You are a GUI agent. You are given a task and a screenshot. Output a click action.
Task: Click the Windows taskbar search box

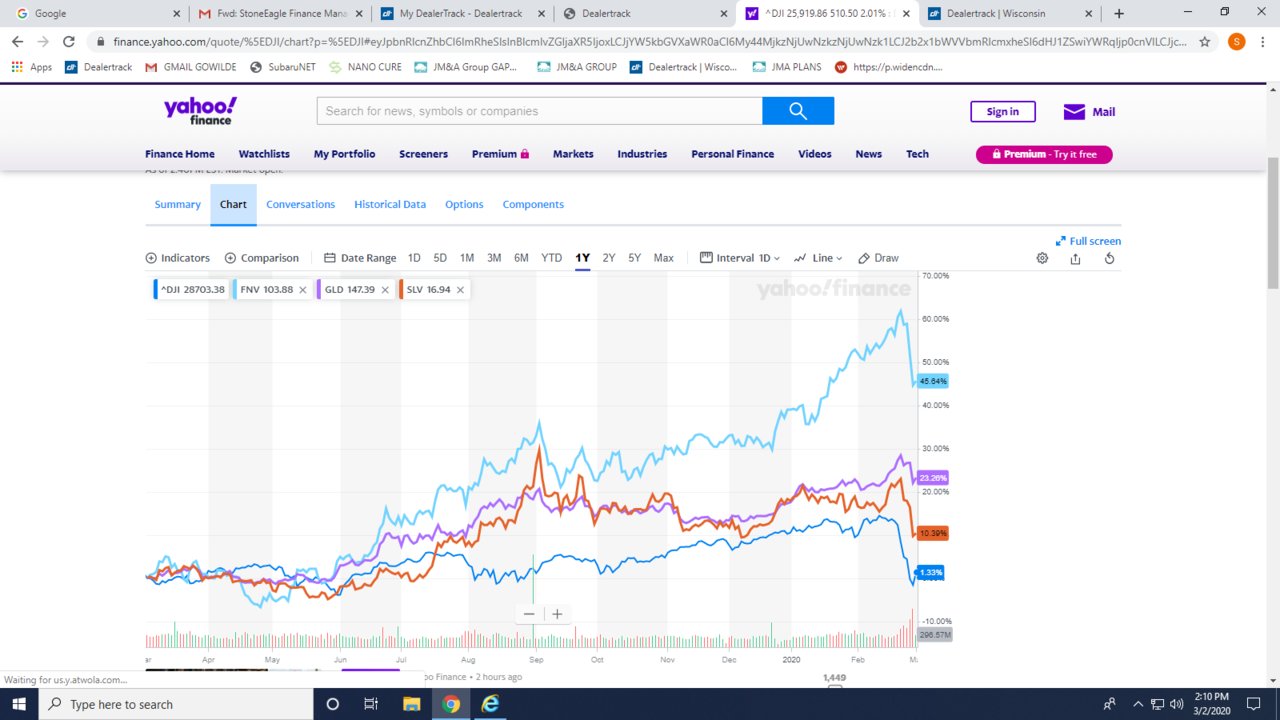(178, 704)
